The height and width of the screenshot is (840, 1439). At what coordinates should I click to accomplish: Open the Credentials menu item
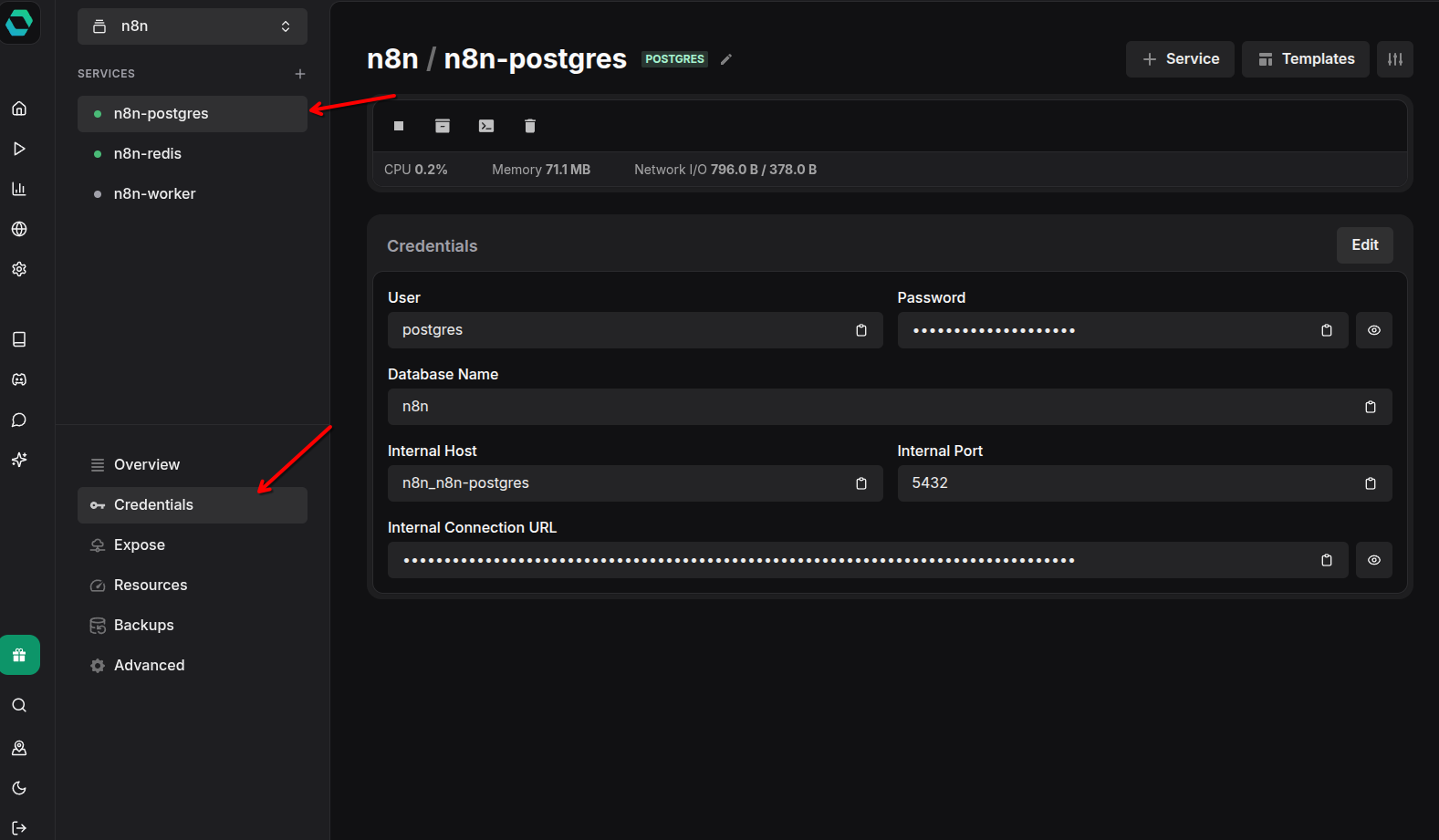coord(193,505)
